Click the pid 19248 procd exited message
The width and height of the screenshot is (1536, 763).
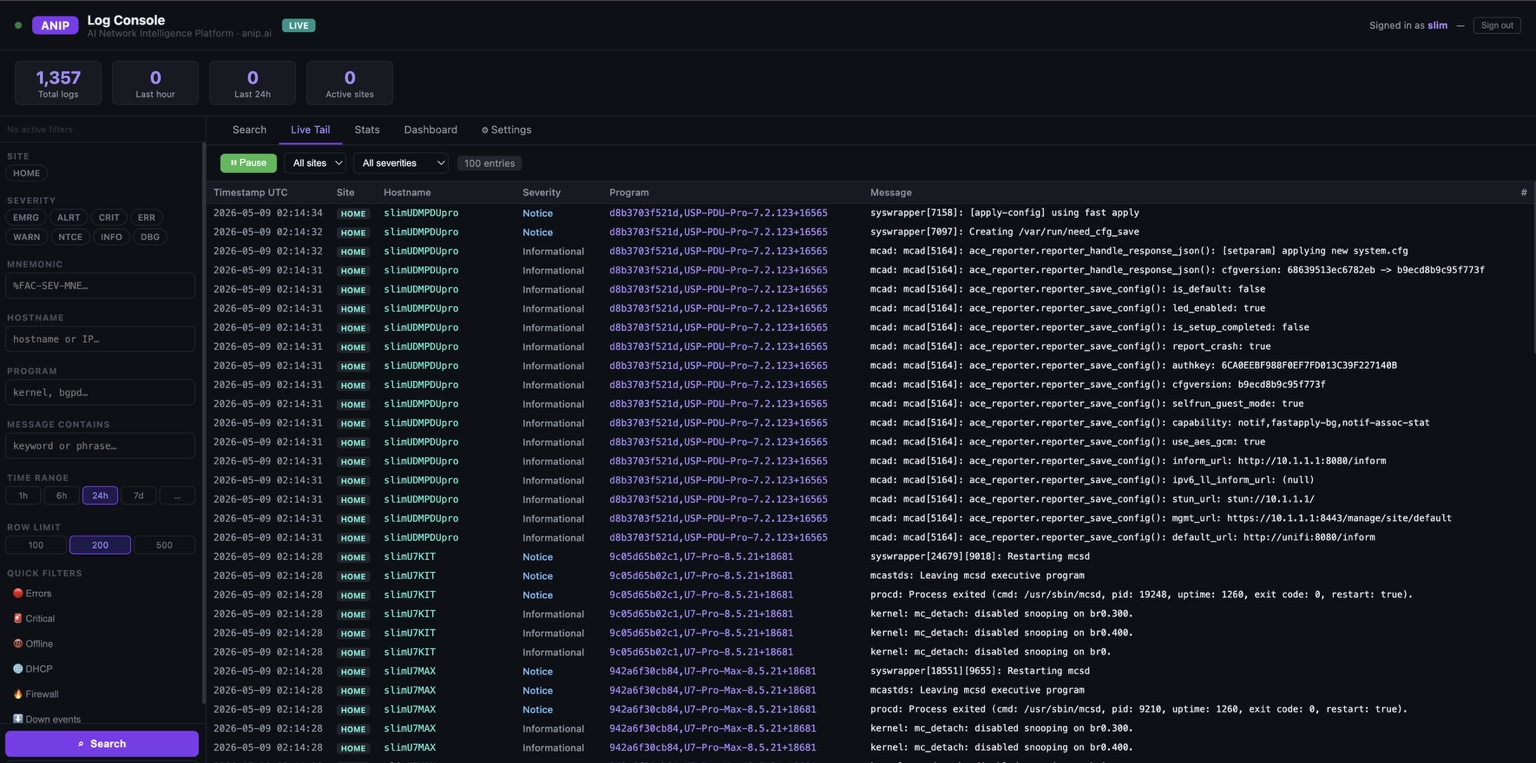[x=1141, y=595]
